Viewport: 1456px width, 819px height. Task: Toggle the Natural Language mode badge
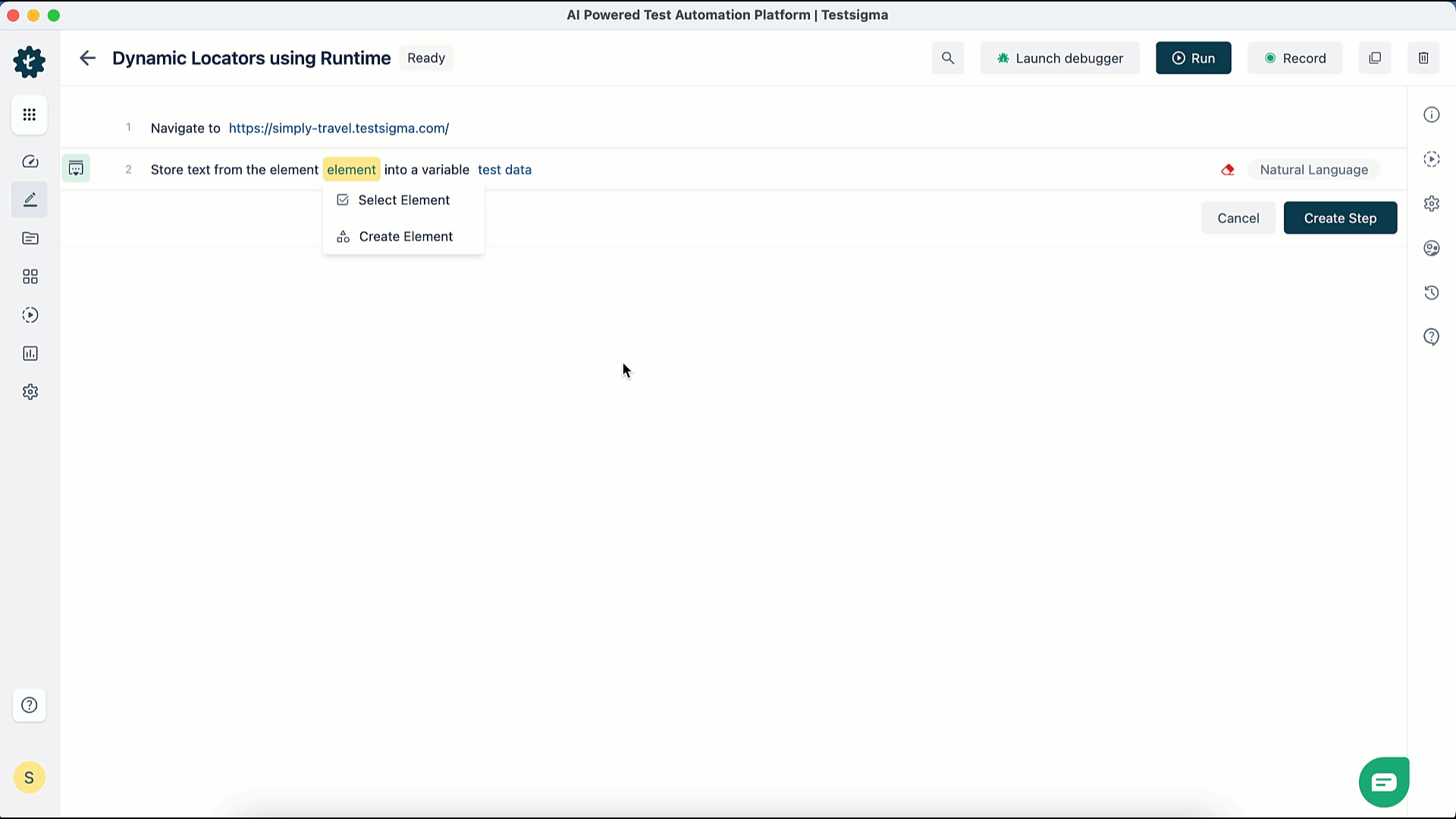(1314, 169)
